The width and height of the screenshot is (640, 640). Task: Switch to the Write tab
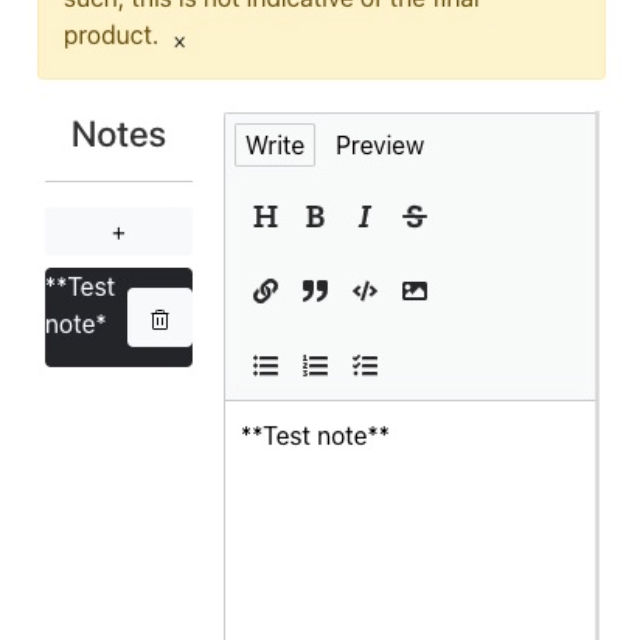pyautogui.click(x=274, y=145)
